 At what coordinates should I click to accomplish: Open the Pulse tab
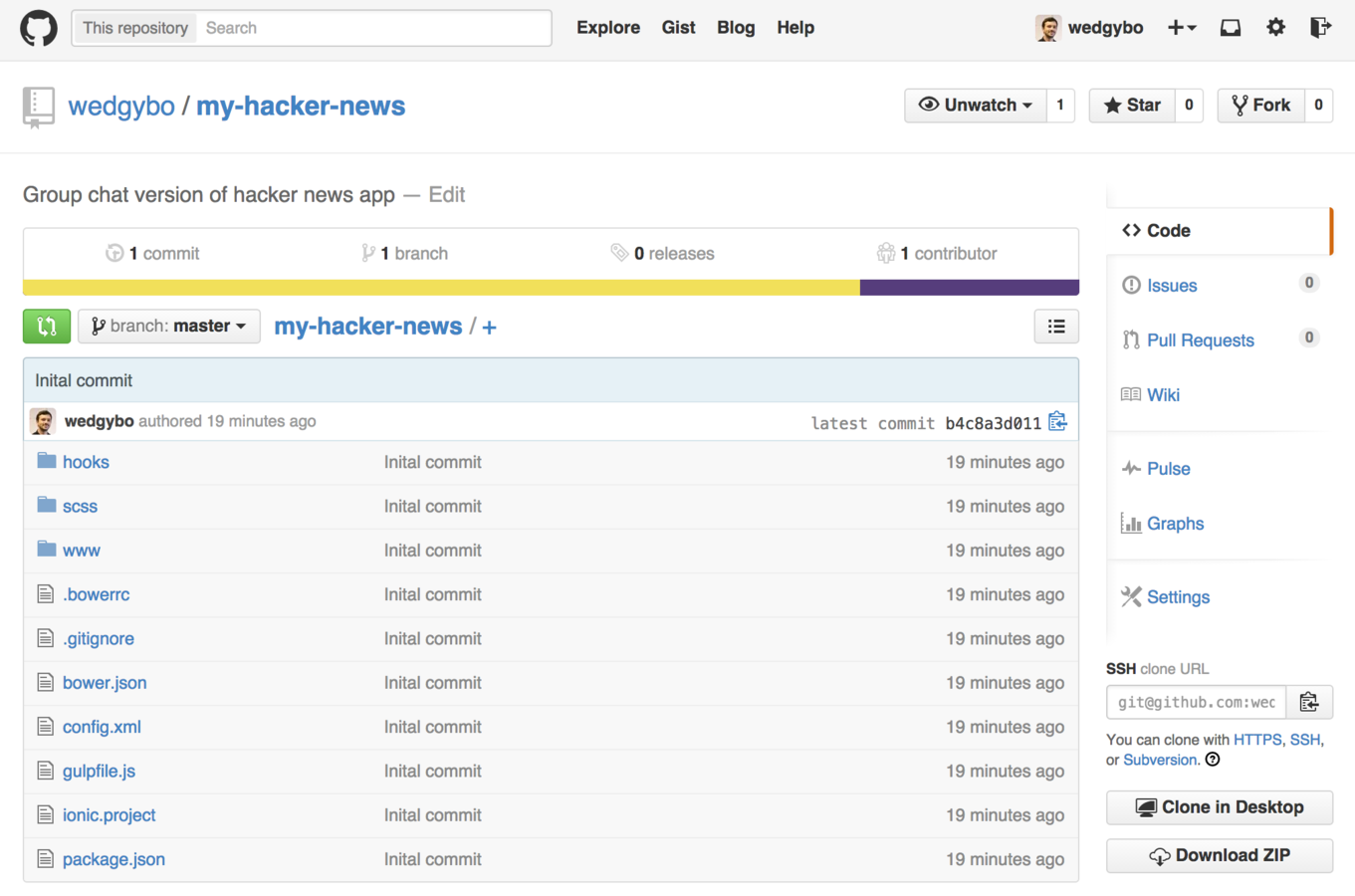[x=1169, y=469]
